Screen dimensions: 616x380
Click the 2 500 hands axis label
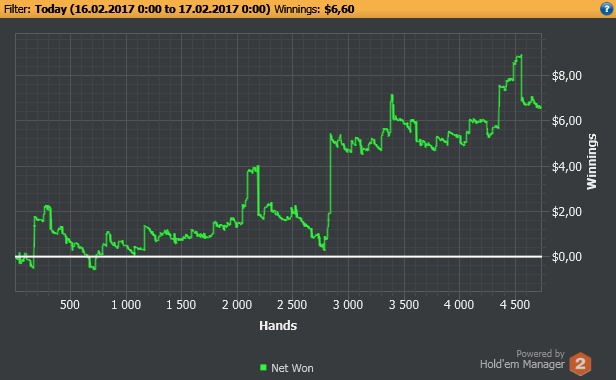coord(292,305)
